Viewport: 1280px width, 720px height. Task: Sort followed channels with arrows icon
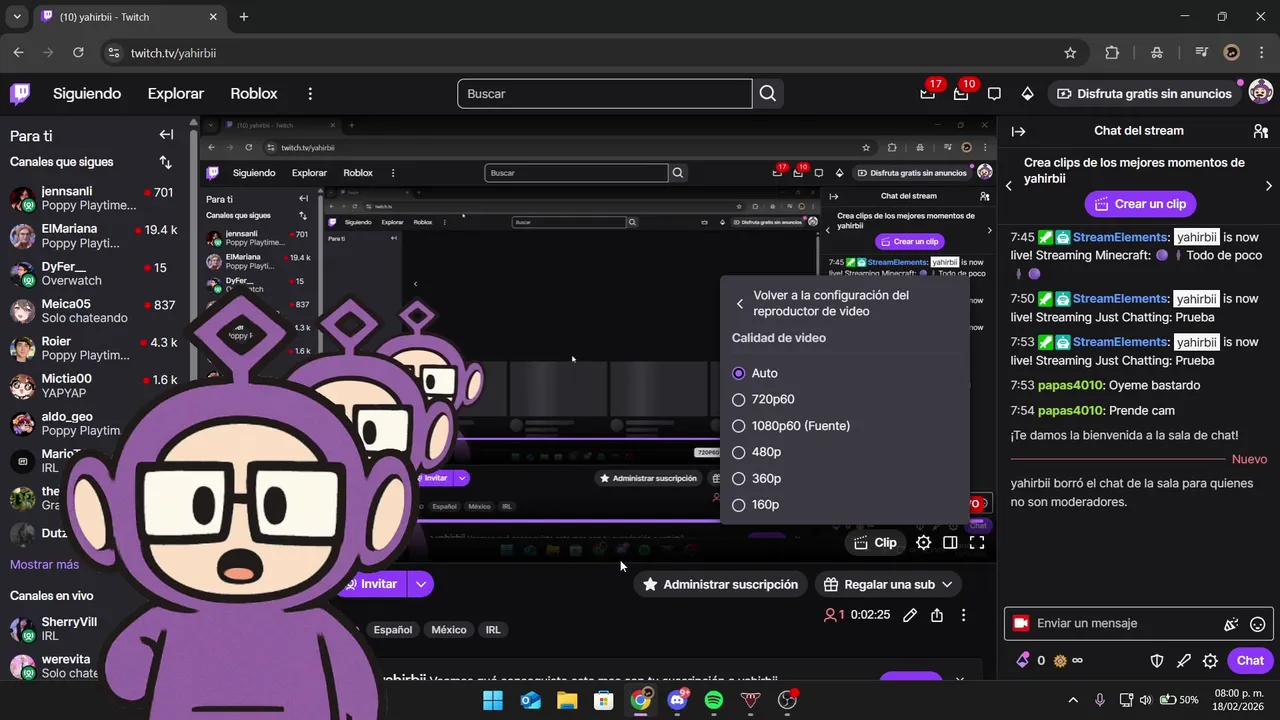tap(165, 162)
